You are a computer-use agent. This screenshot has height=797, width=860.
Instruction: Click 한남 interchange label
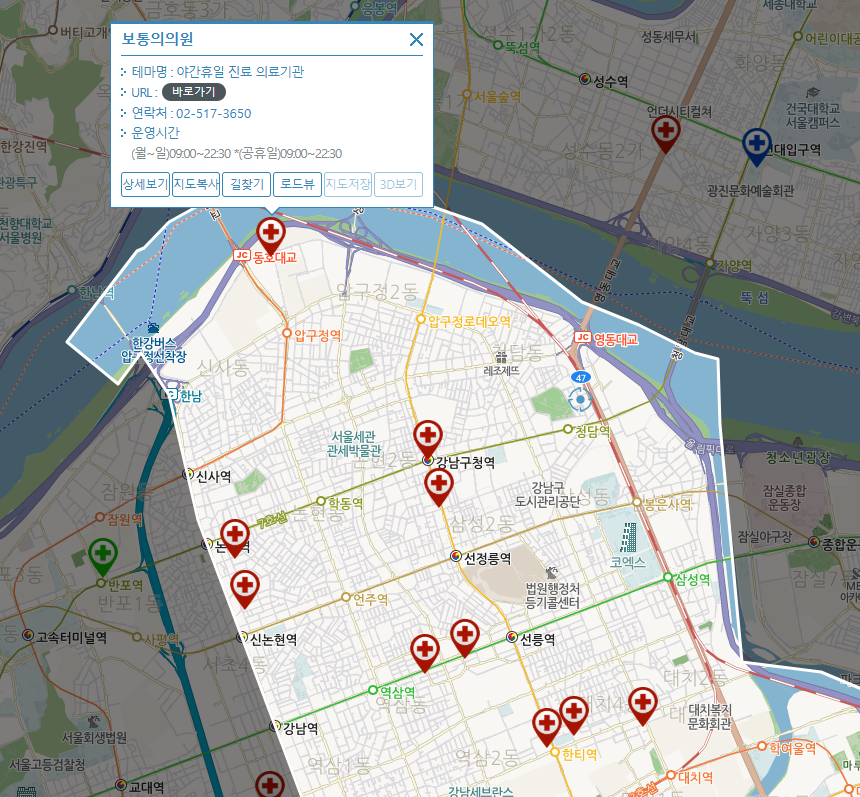click(191, 396)
